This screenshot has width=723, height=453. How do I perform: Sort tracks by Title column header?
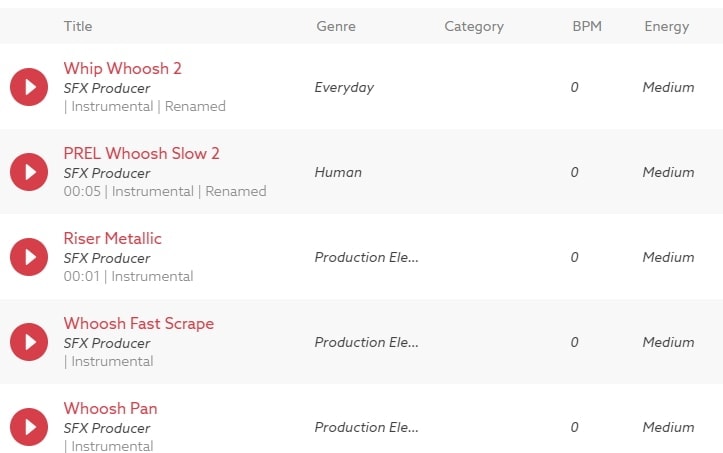tap(78, 26)
